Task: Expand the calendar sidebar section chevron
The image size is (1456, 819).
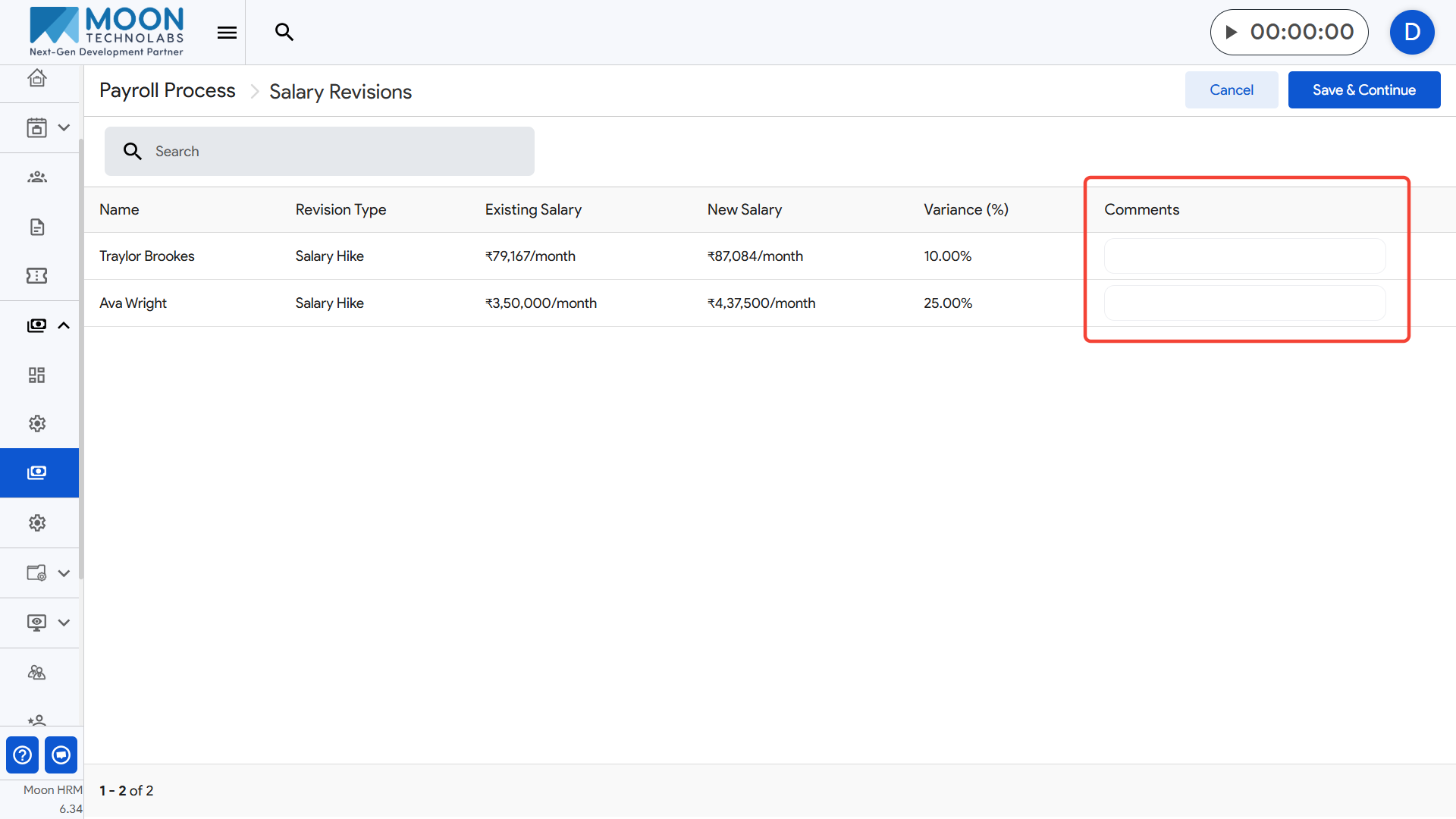Action: pos(64,128)
